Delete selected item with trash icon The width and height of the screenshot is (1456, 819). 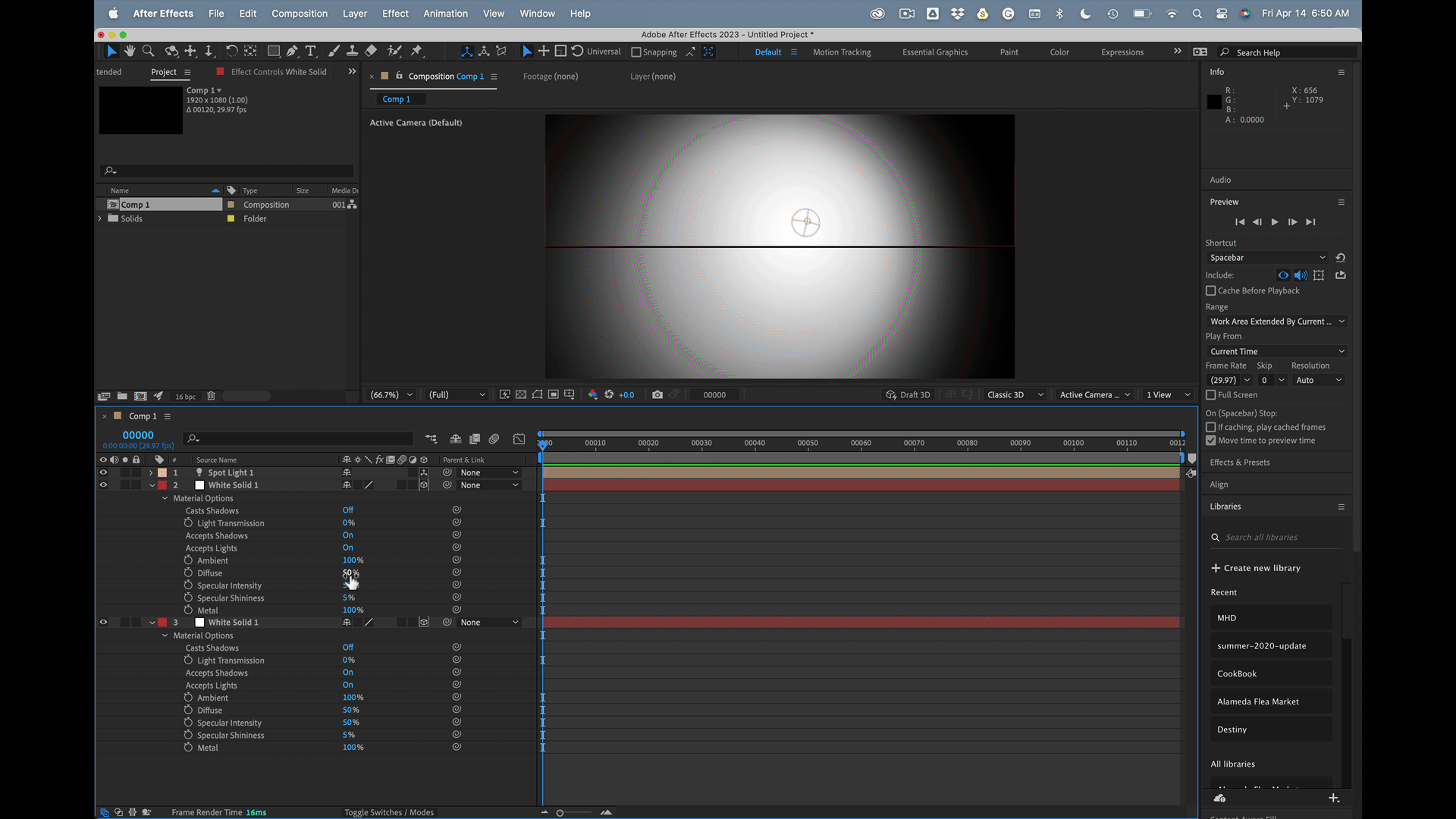pos(211,396)
